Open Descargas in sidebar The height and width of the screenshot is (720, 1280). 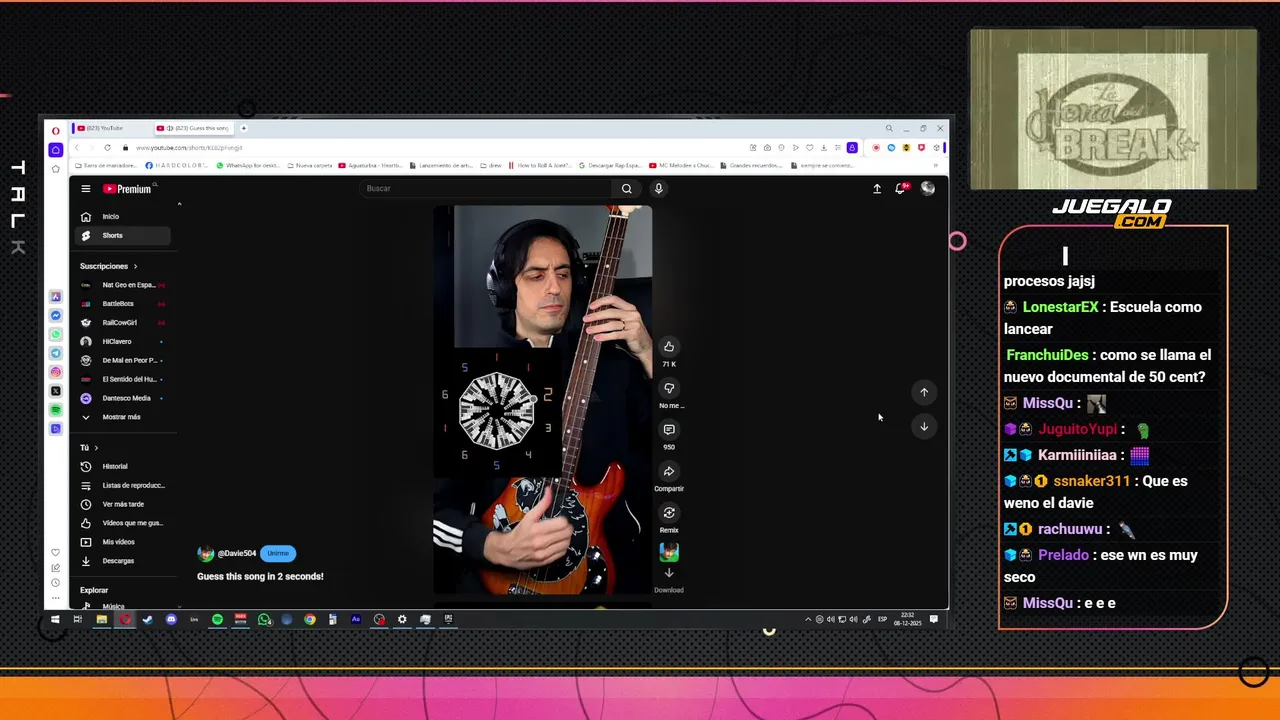123,561
